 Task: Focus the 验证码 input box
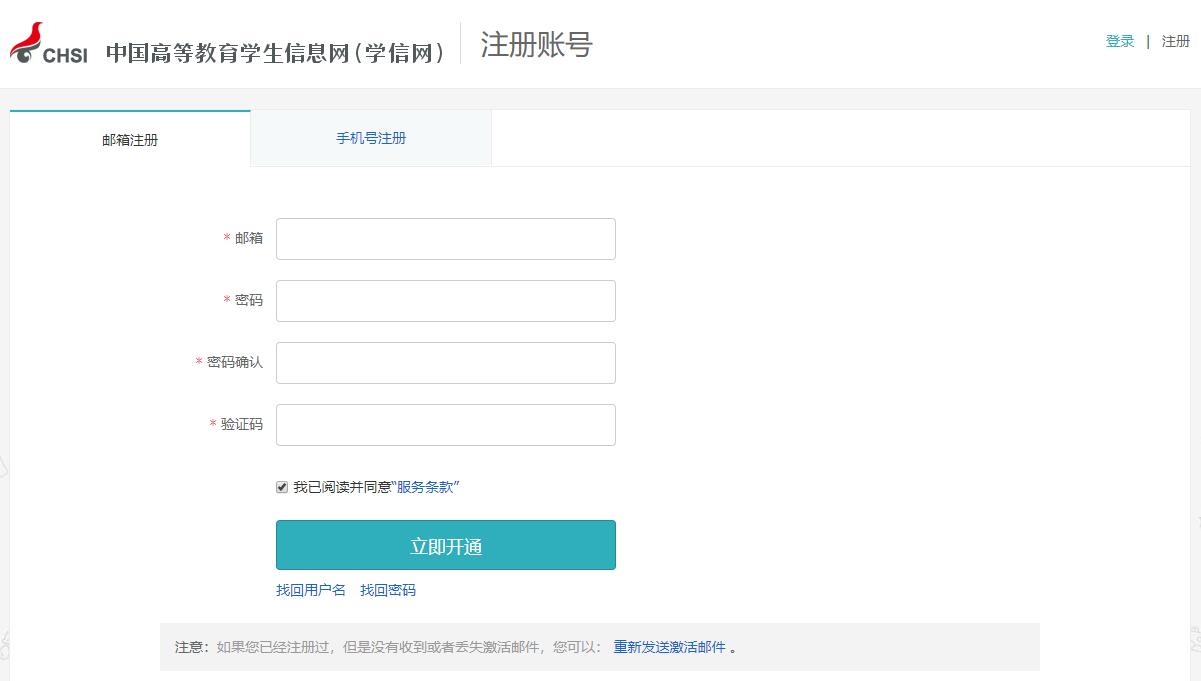(446, 425)
